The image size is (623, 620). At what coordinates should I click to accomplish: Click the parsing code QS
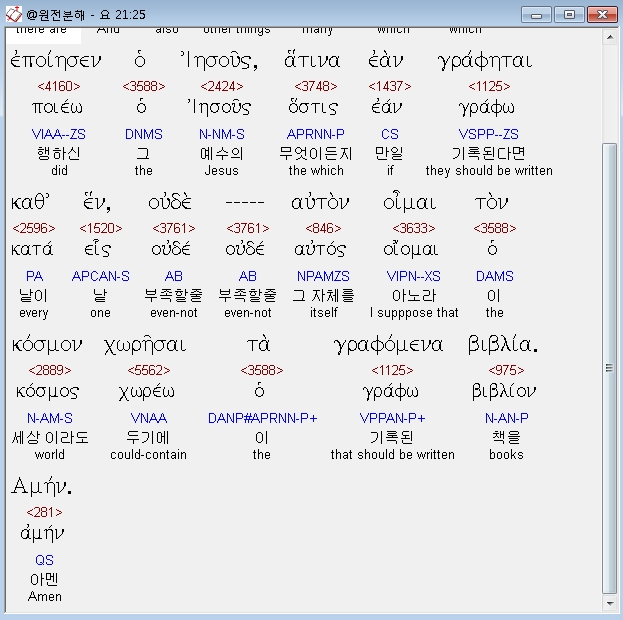(44, 560)
